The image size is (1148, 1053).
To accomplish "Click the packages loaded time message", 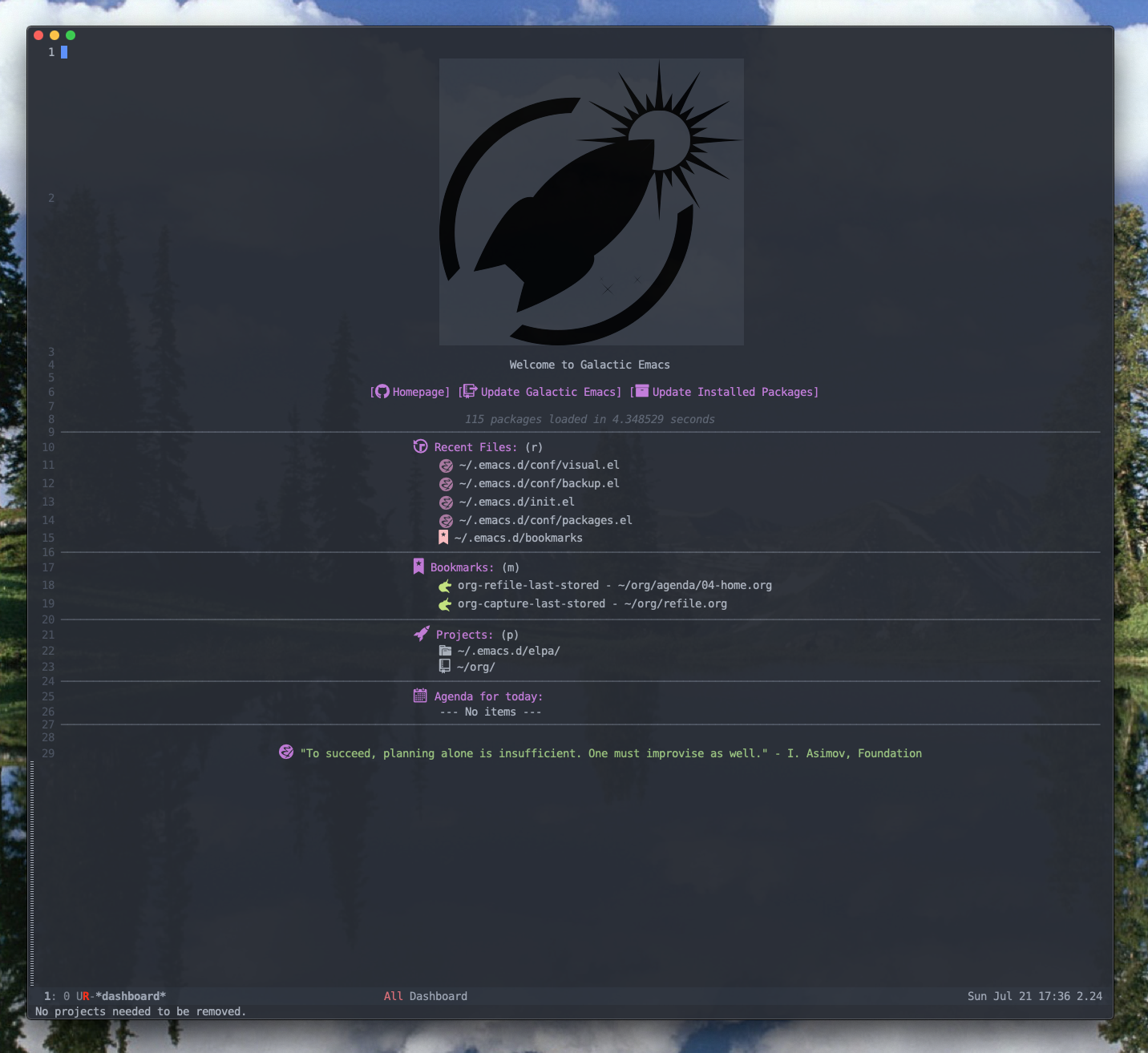I will (x=589, y=419).
